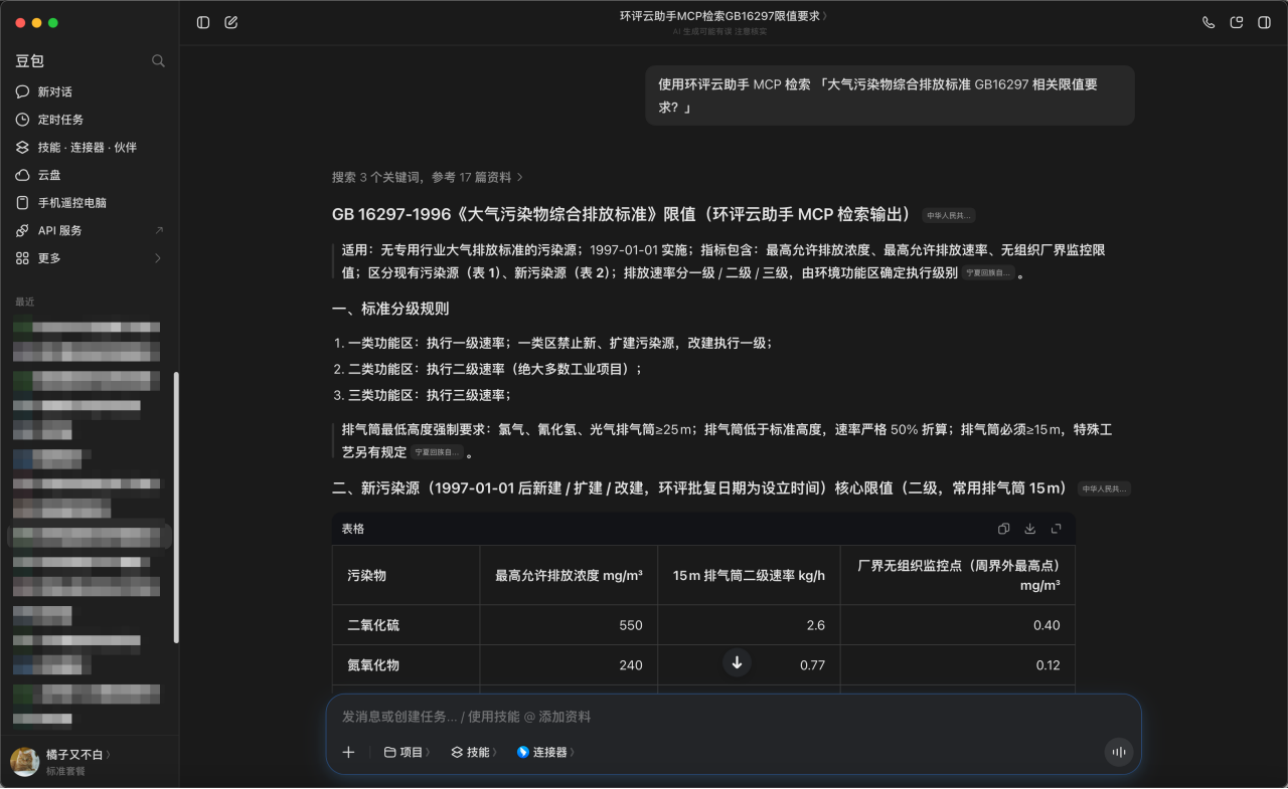Download the table icon
This screenshot has width=1288, height=789.
[1030, 529]
